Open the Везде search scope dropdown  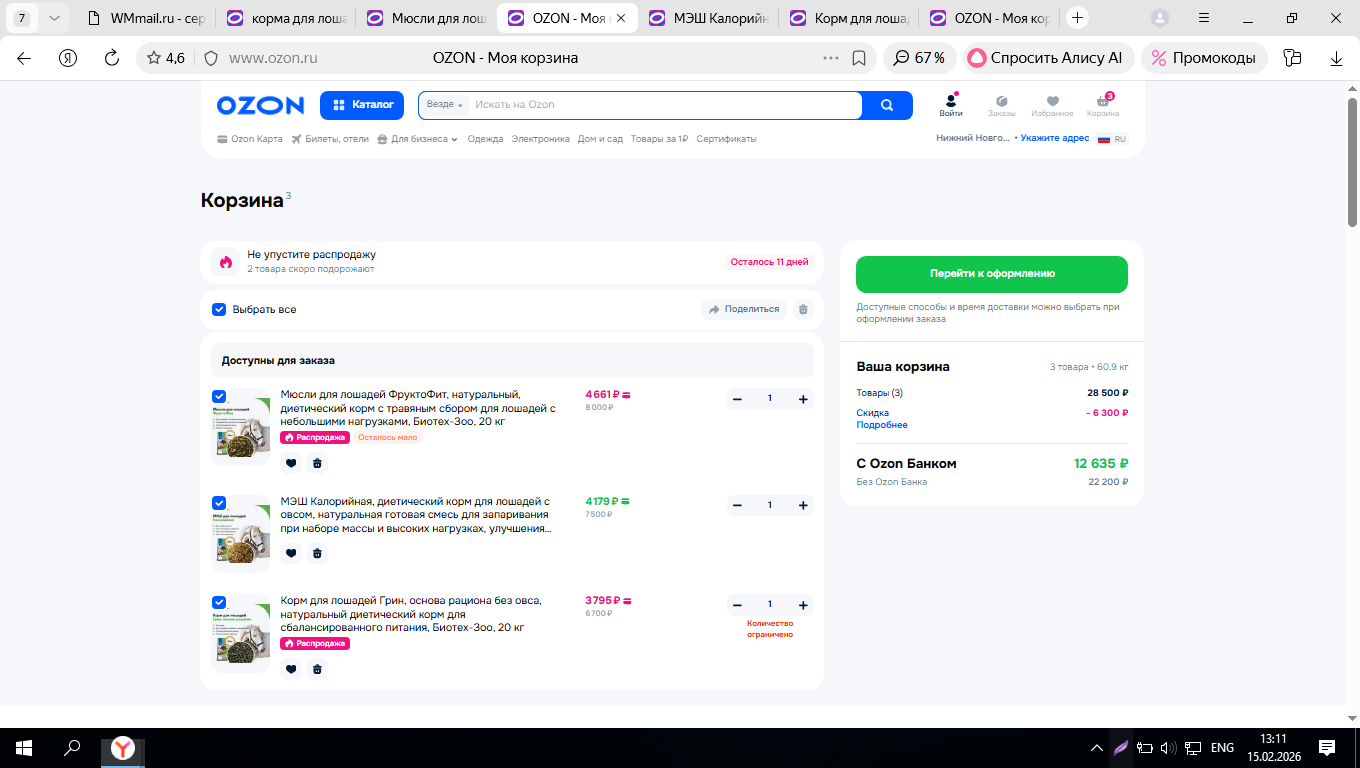(x=445, y=105)
